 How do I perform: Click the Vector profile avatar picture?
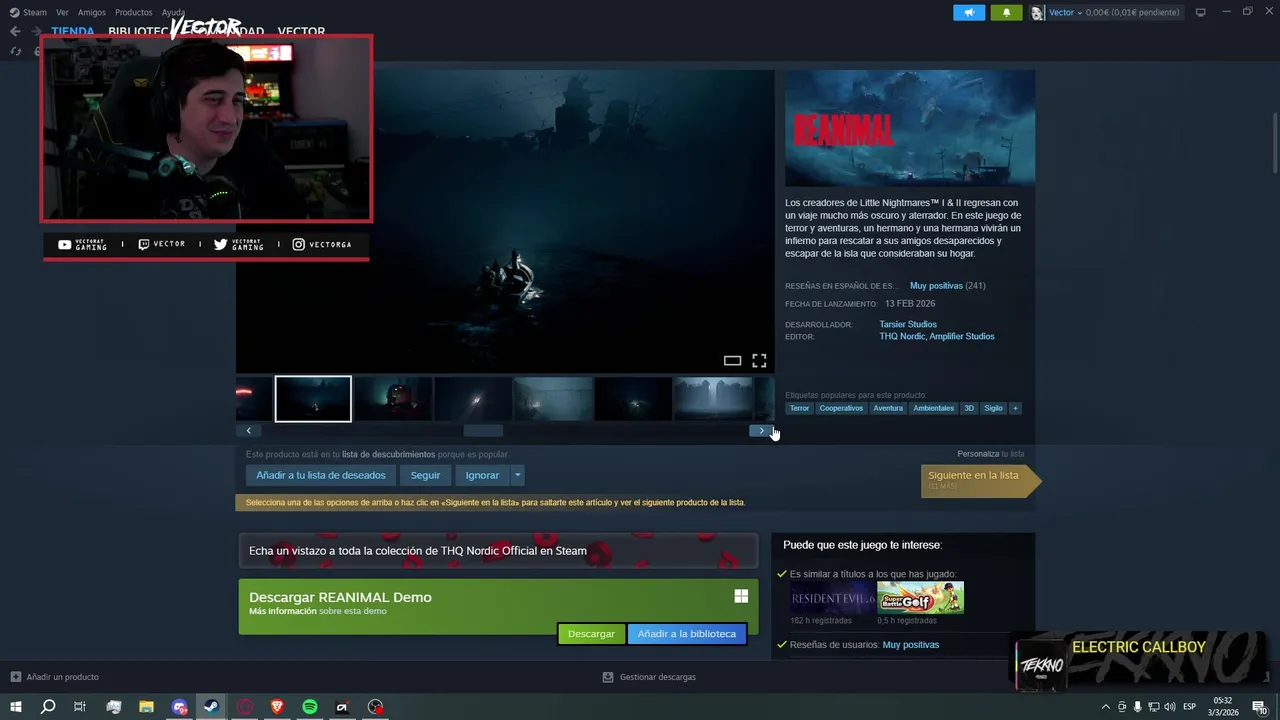(1038, 12)
